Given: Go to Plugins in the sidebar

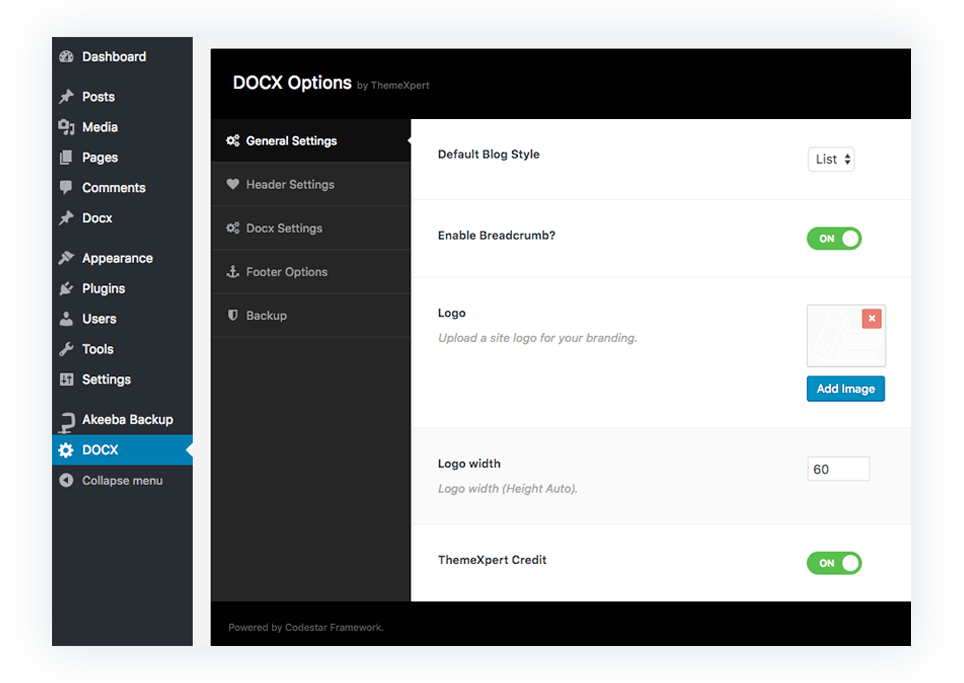Looking at the screenshot, I should (122, 288).
